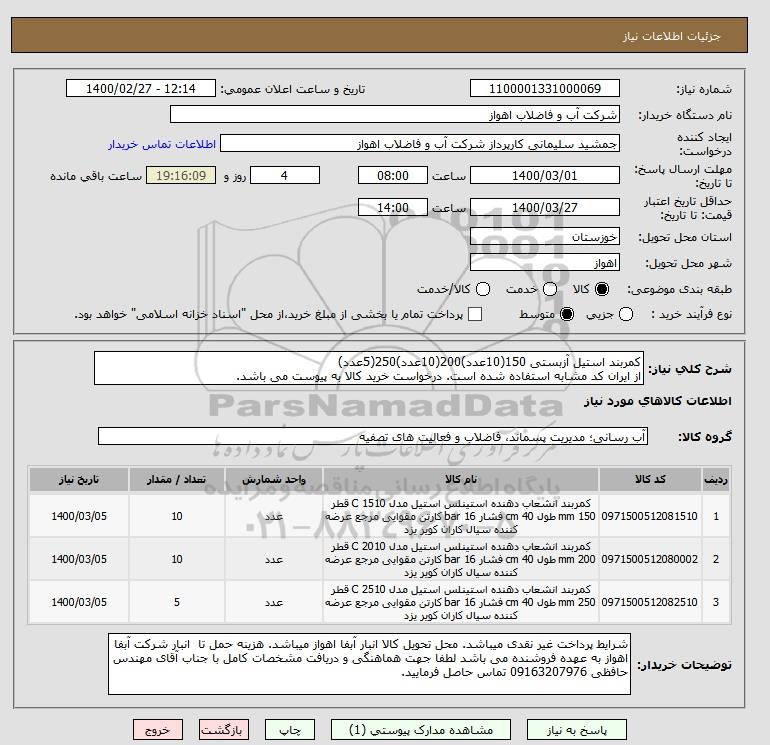Click the اطلاعات کالاهای مورد نیاز heading
770x745 pixels.
coord(658,401)
